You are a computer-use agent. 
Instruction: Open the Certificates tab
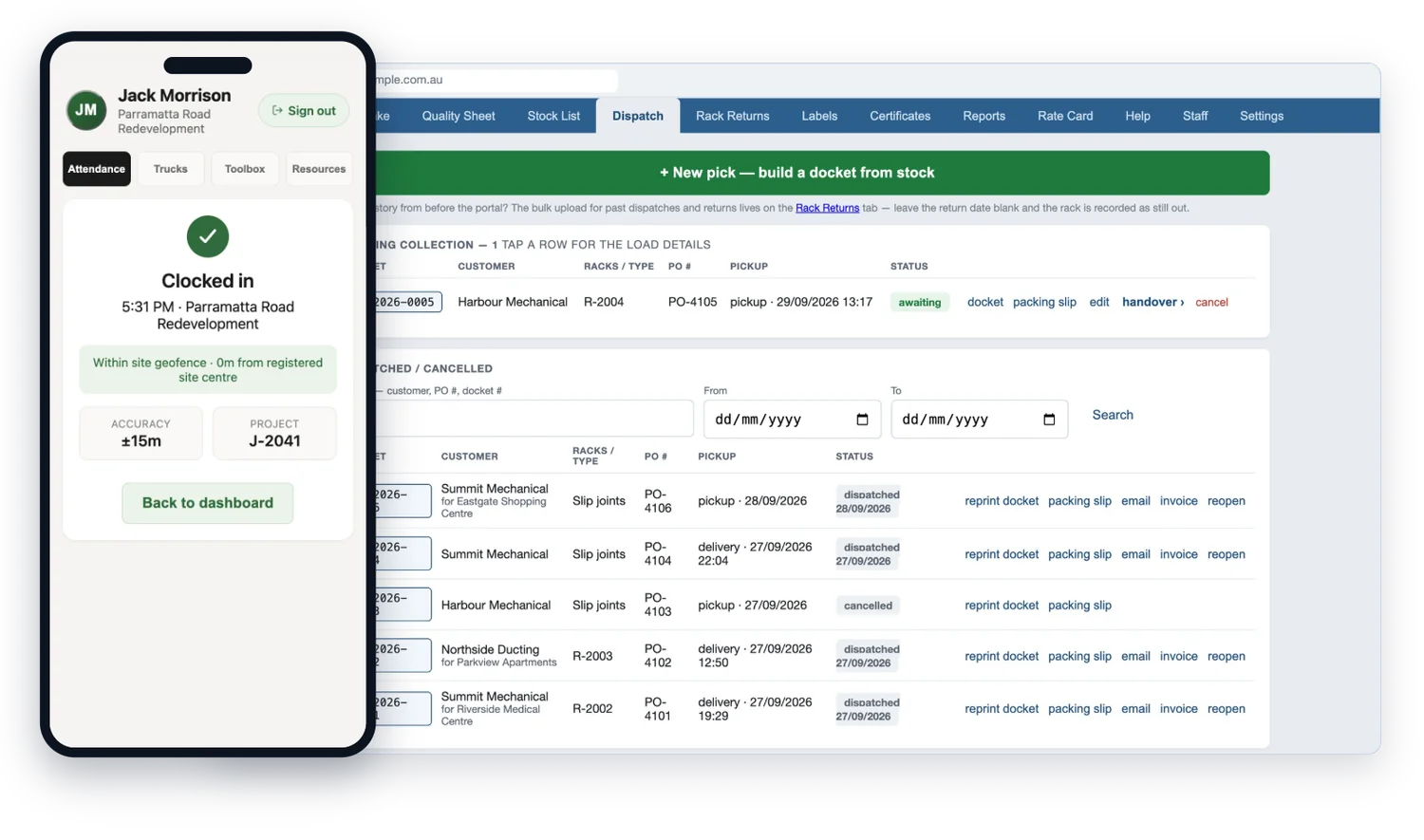click(900, 116)
